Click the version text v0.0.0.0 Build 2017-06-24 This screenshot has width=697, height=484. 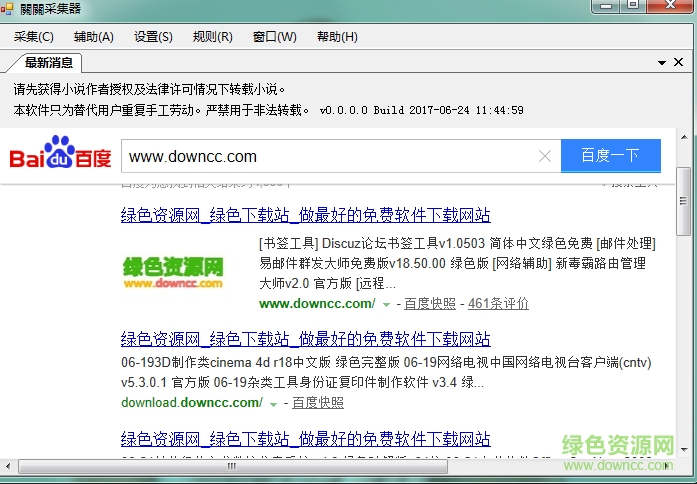pos(421,110)
